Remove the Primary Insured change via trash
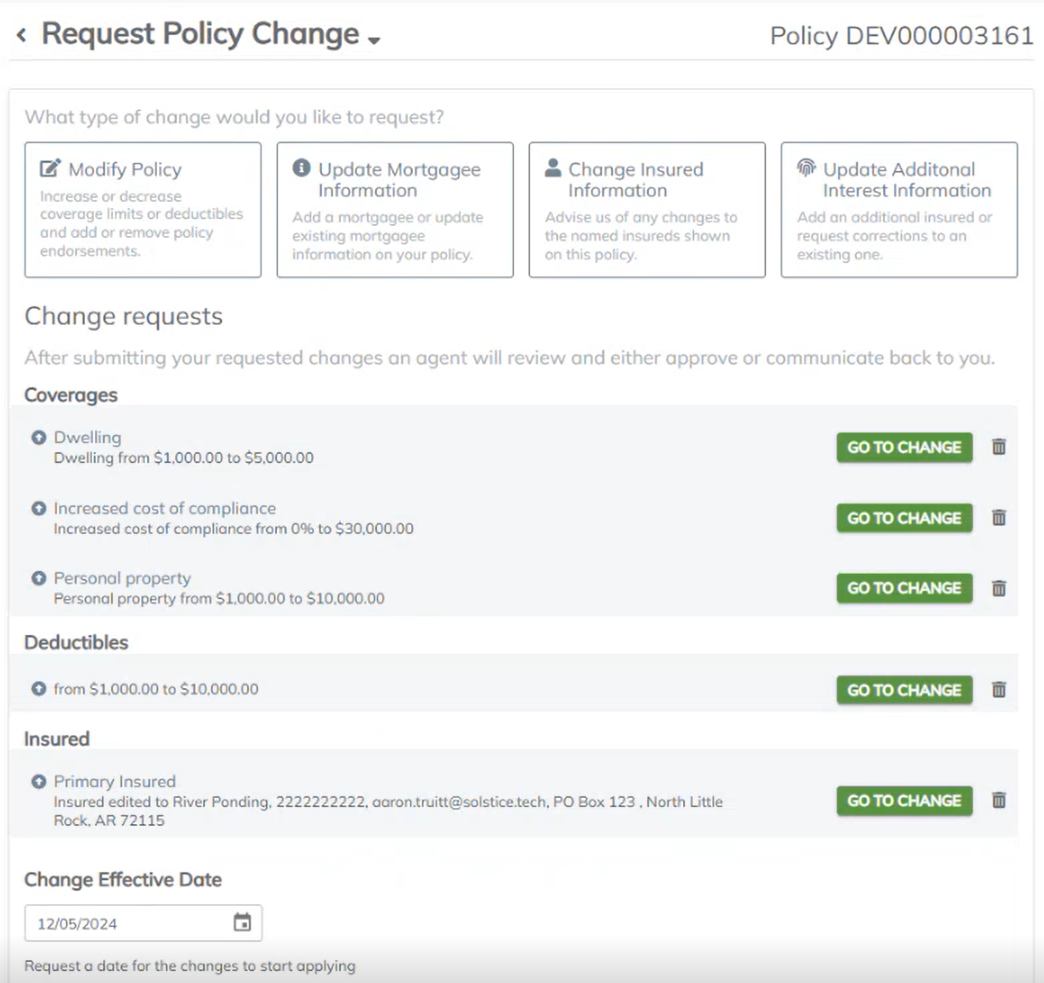1044x983 pixels. (998, 800)
